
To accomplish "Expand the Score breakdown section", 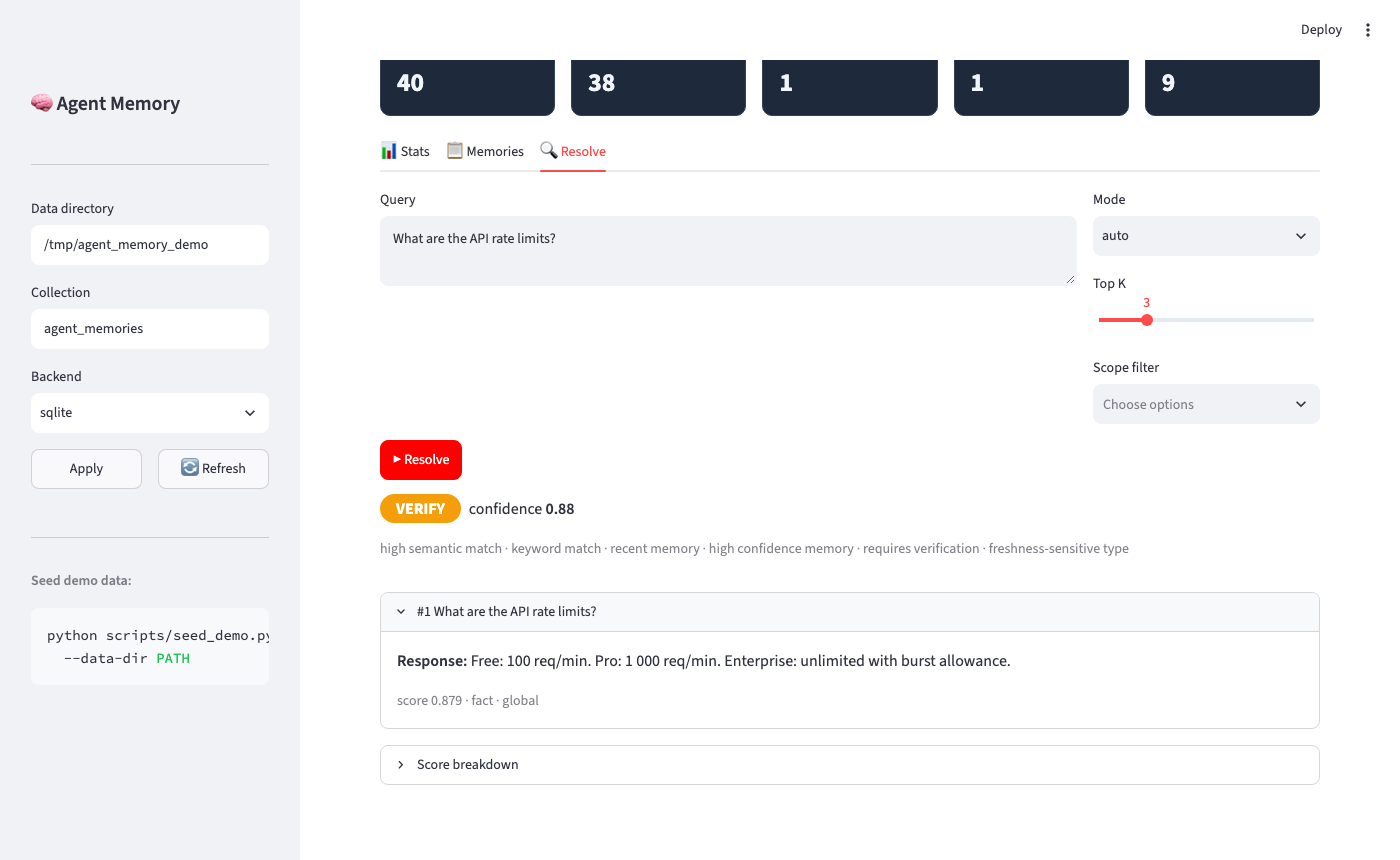I will [x=850, y=764].
